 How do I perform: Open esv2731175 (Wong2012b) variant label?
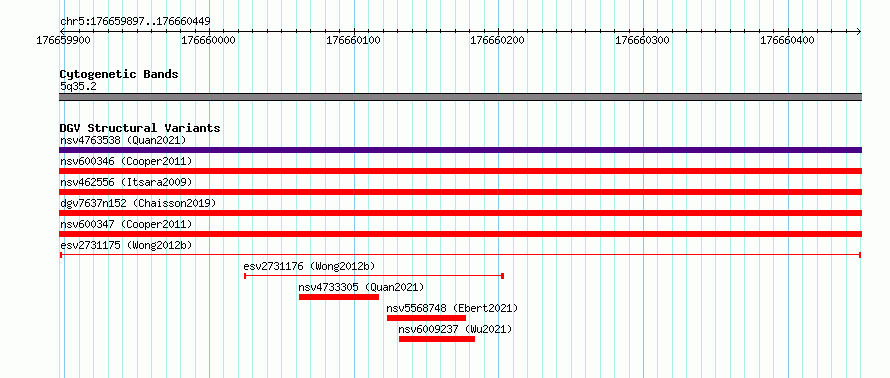point(126,245)
